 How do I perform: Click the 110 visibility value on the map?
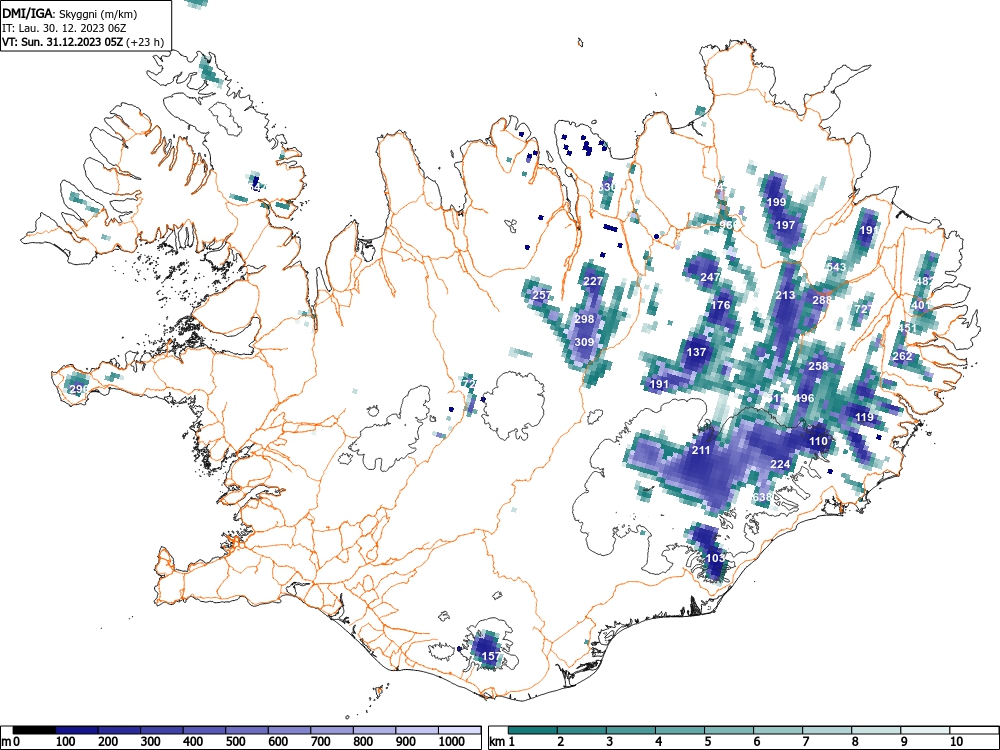[818, 441]
